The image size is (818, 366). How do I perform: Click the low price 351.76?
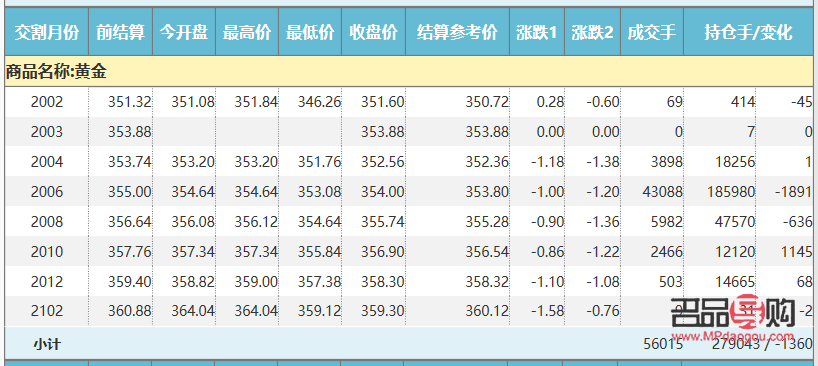pyautogui.click(x=320, y=162)
